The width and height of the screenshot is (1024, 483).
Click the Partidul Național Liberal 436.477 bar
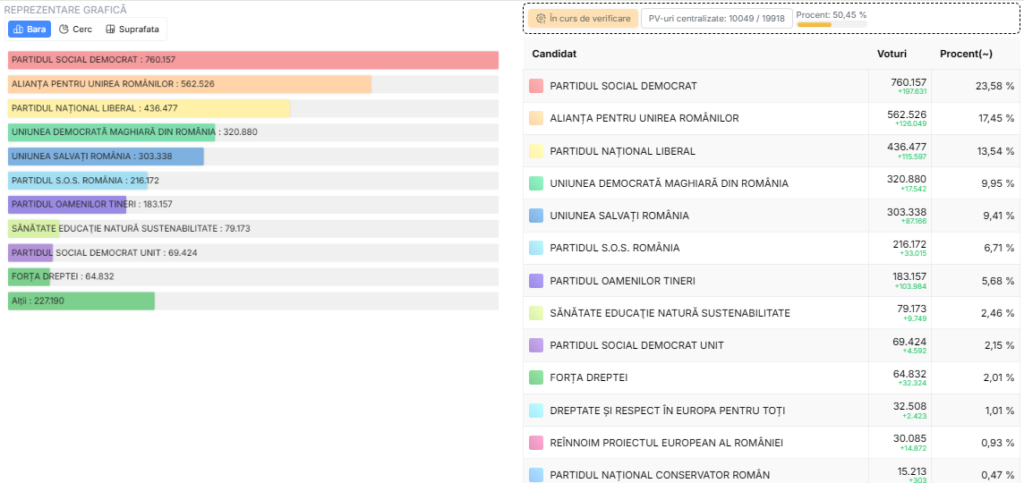149,108
